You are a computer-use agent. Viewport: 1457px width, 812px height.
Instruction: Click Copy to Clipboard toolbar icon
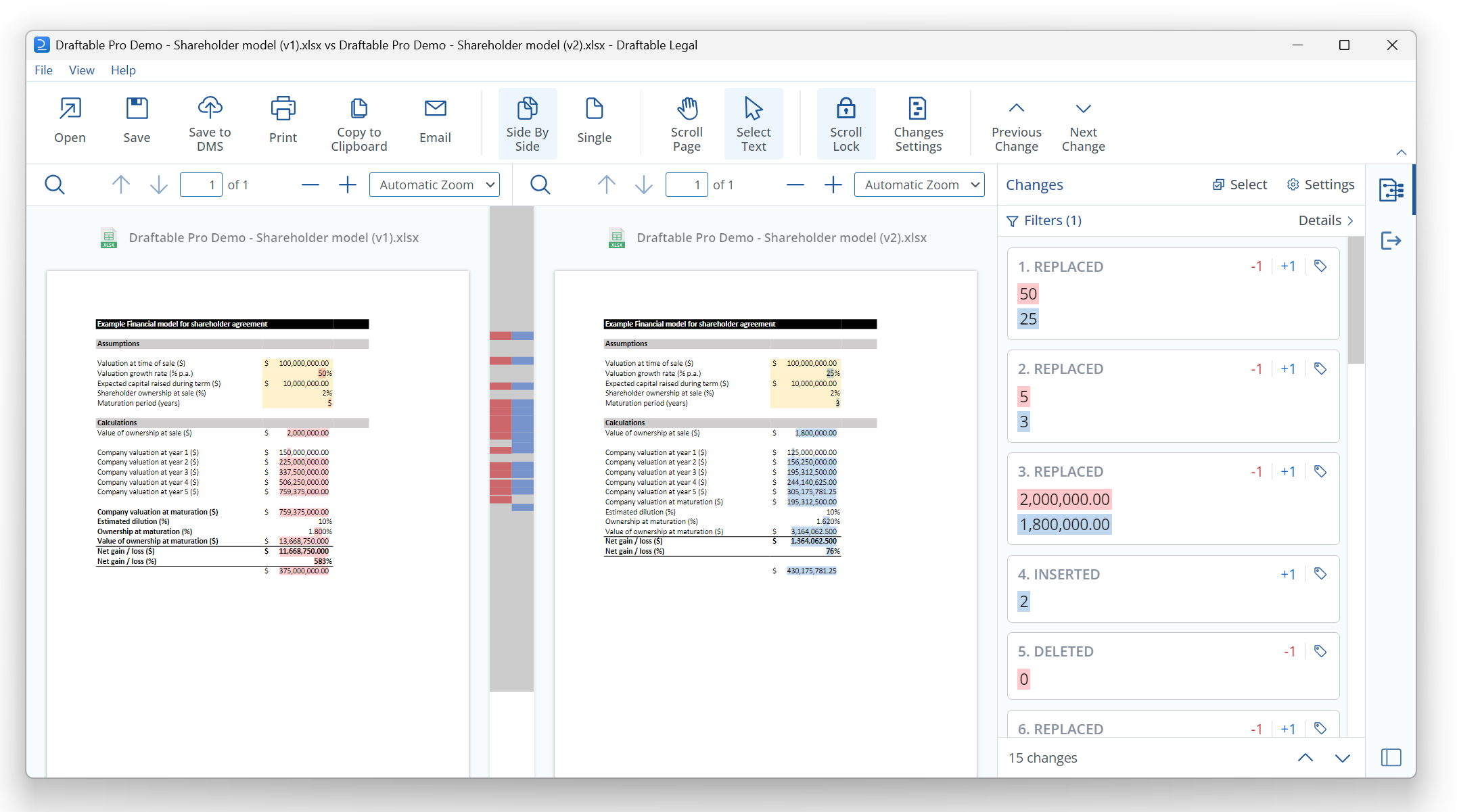[x=359, y=109]
